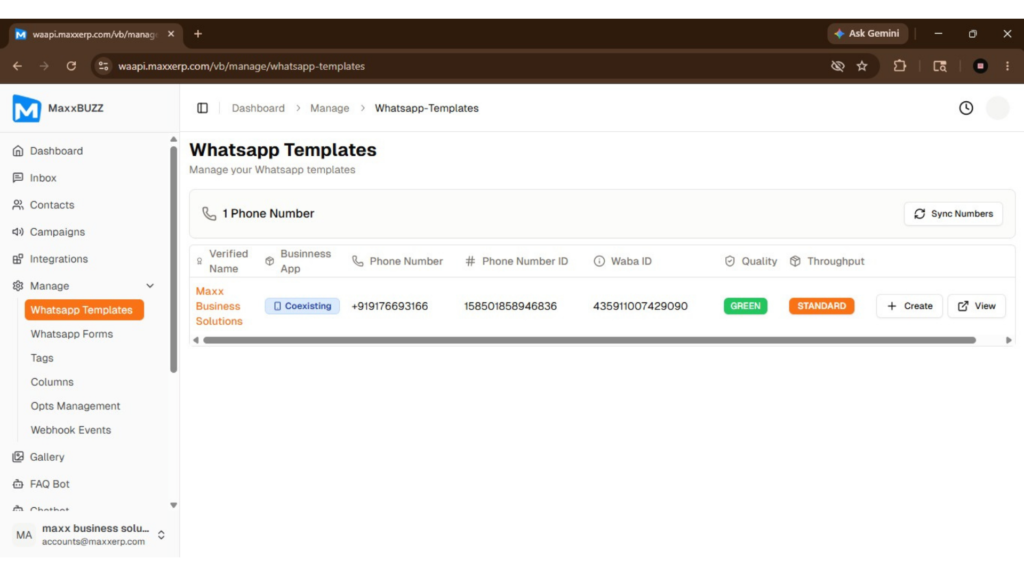1024x576 pixels.
Task: Open the Columns submenu item
Action: point(52,382)
